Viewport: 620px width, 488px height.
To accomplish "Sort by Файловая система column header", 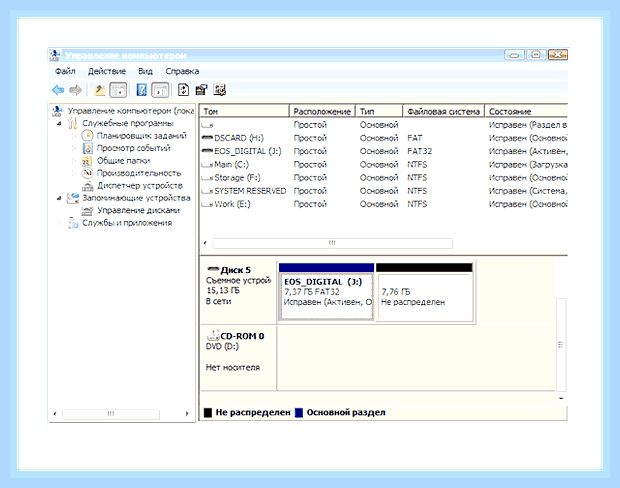I will (443, 111).
